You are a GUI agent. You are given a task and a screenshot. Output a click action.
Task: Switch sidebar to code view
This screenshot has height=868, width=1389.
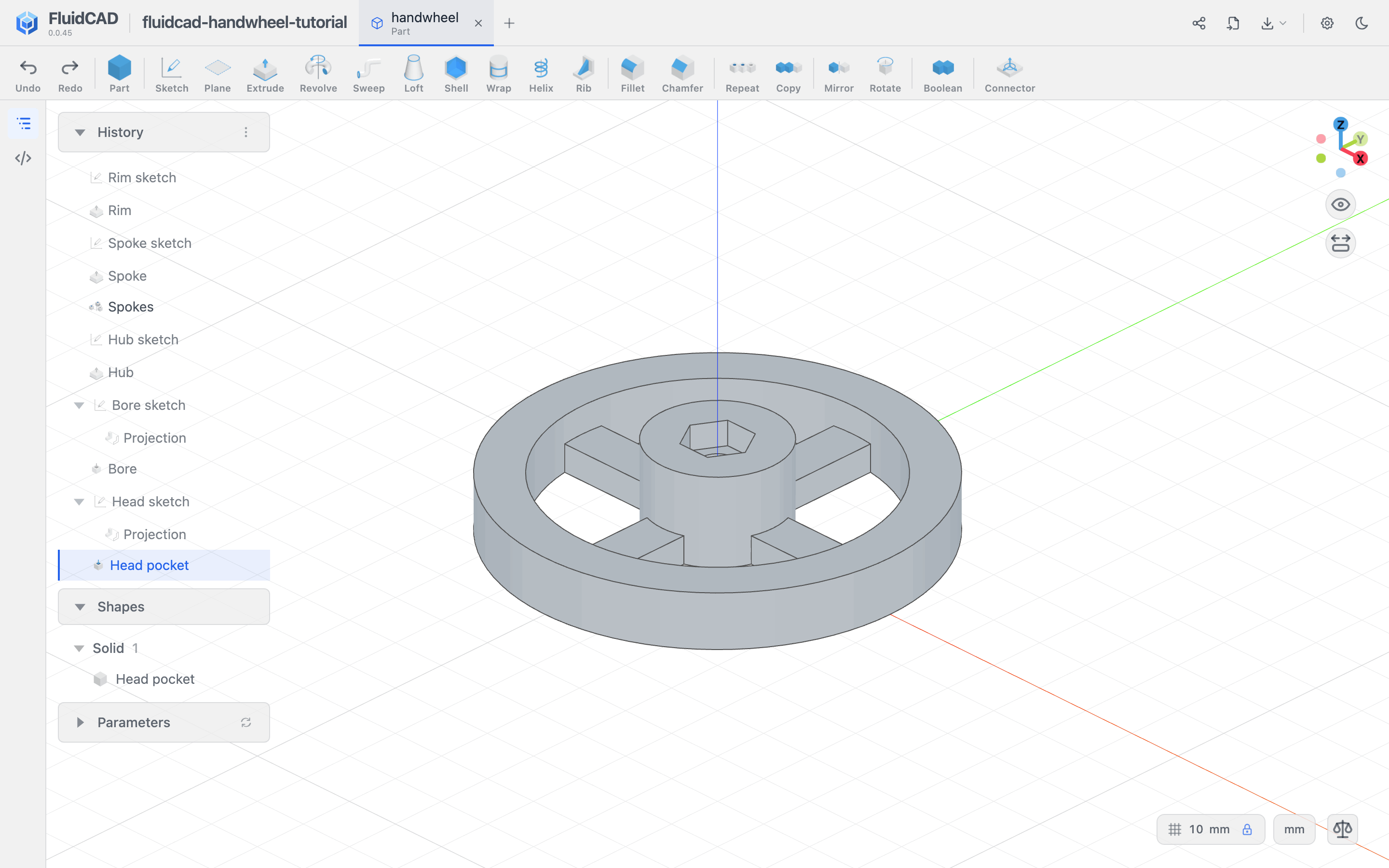[23, 158]
